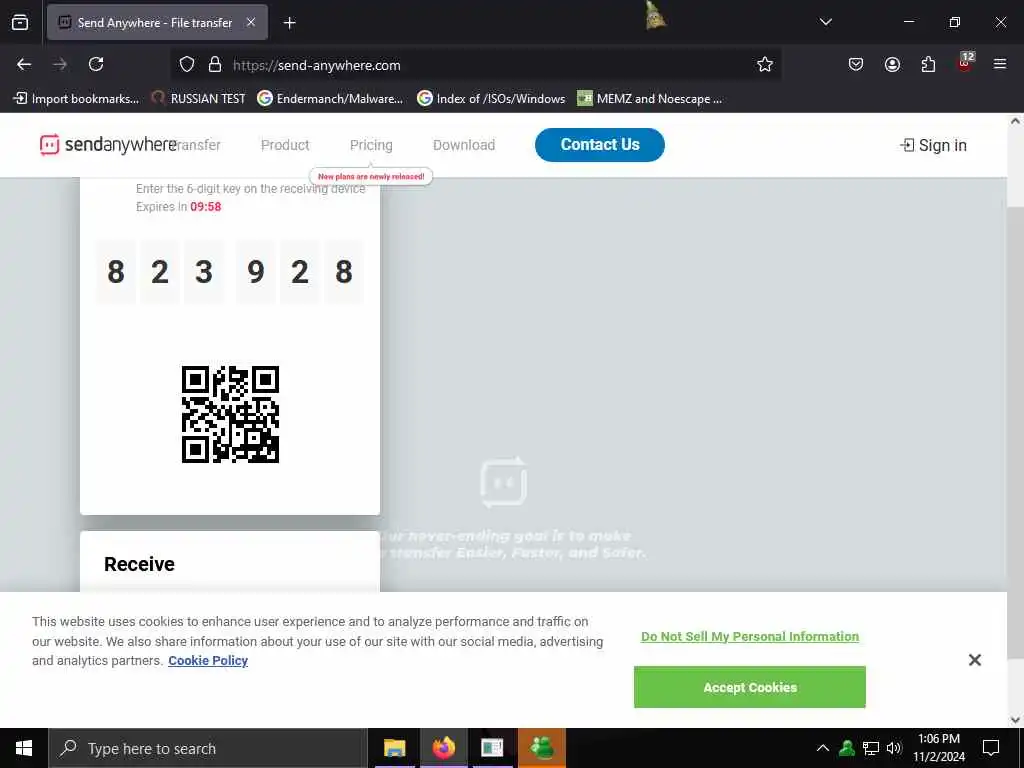Click the forward navigation arrow
This screenshot has width=1024, height=768.
tap(60, 64)
